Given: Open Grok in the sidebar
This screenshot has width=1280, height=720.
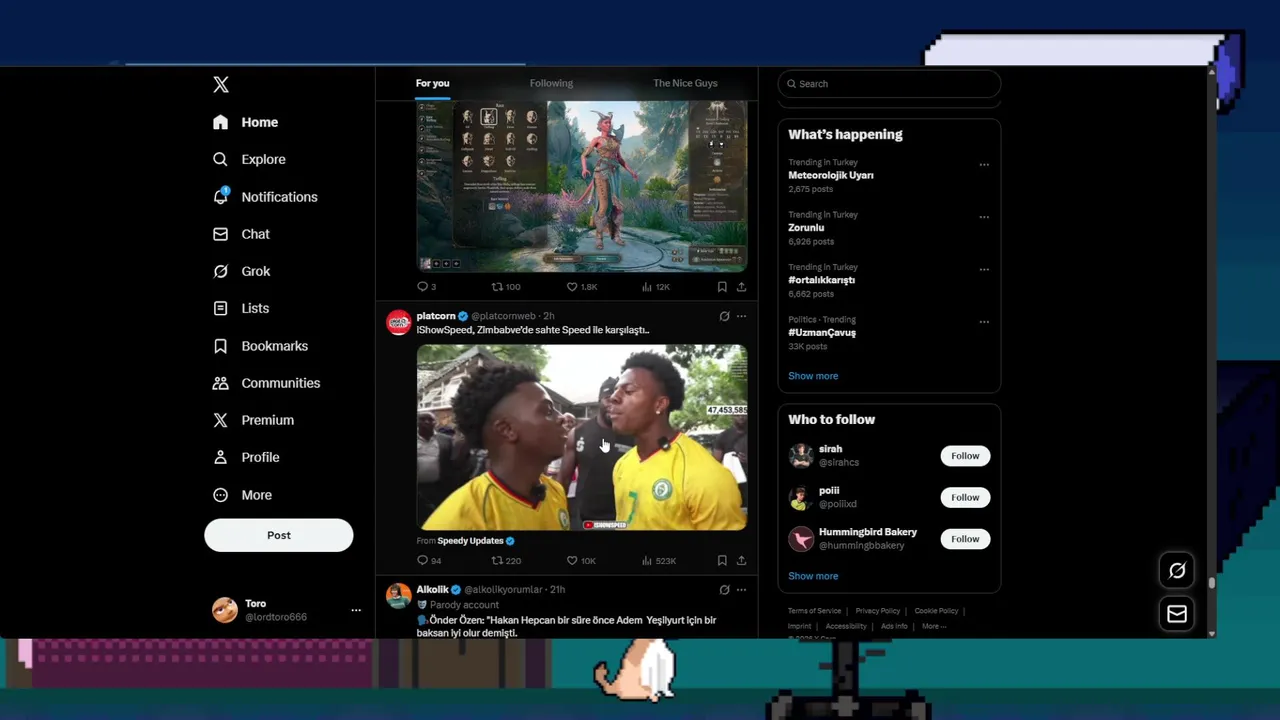Looking at the screenshot, I should tap(241, 271).
